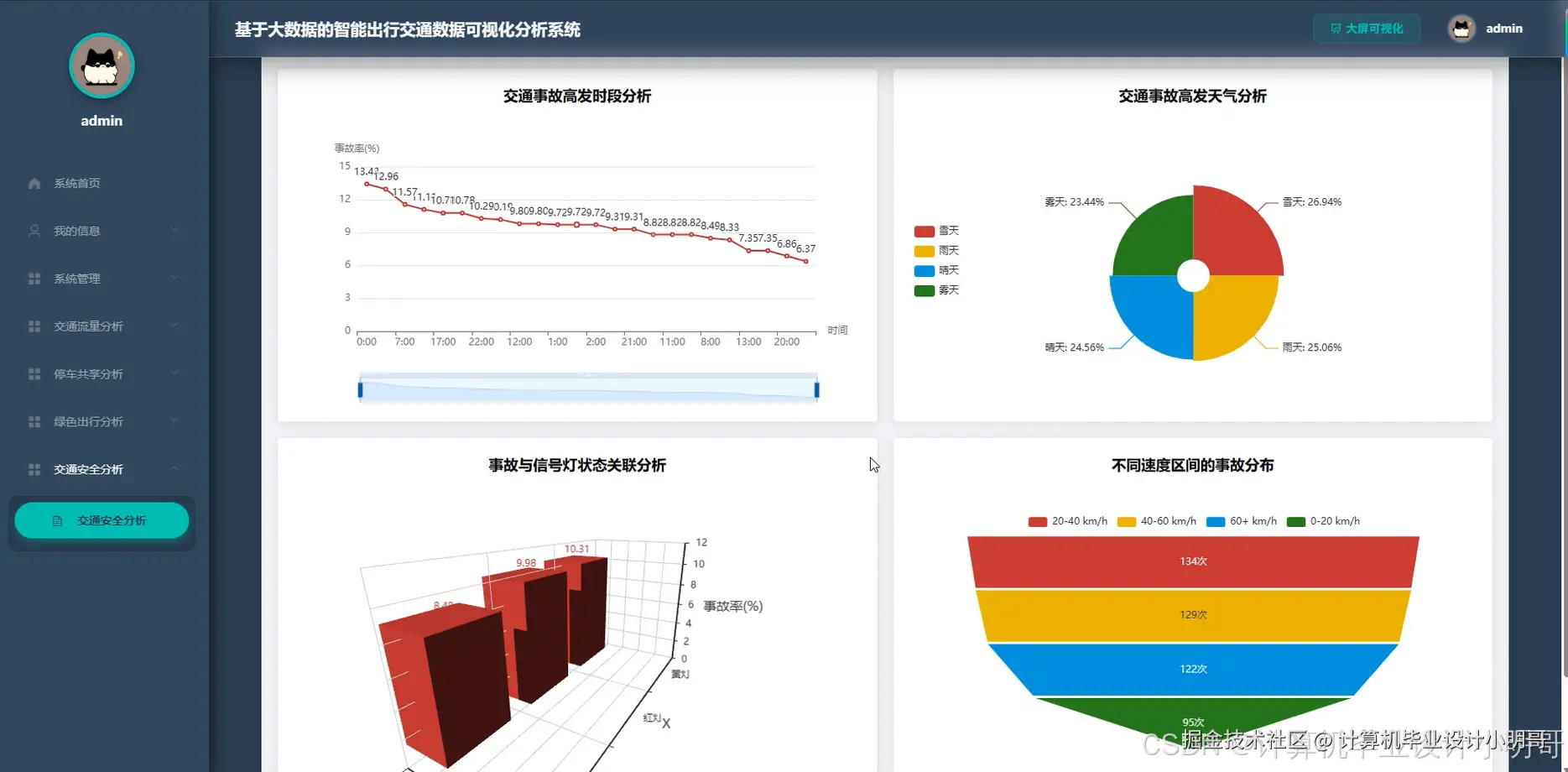This screenshot has height=772, width=1568.
Task: Click the monitor icon in 大屏可视化 button
Action: [x=1336, y=29]
